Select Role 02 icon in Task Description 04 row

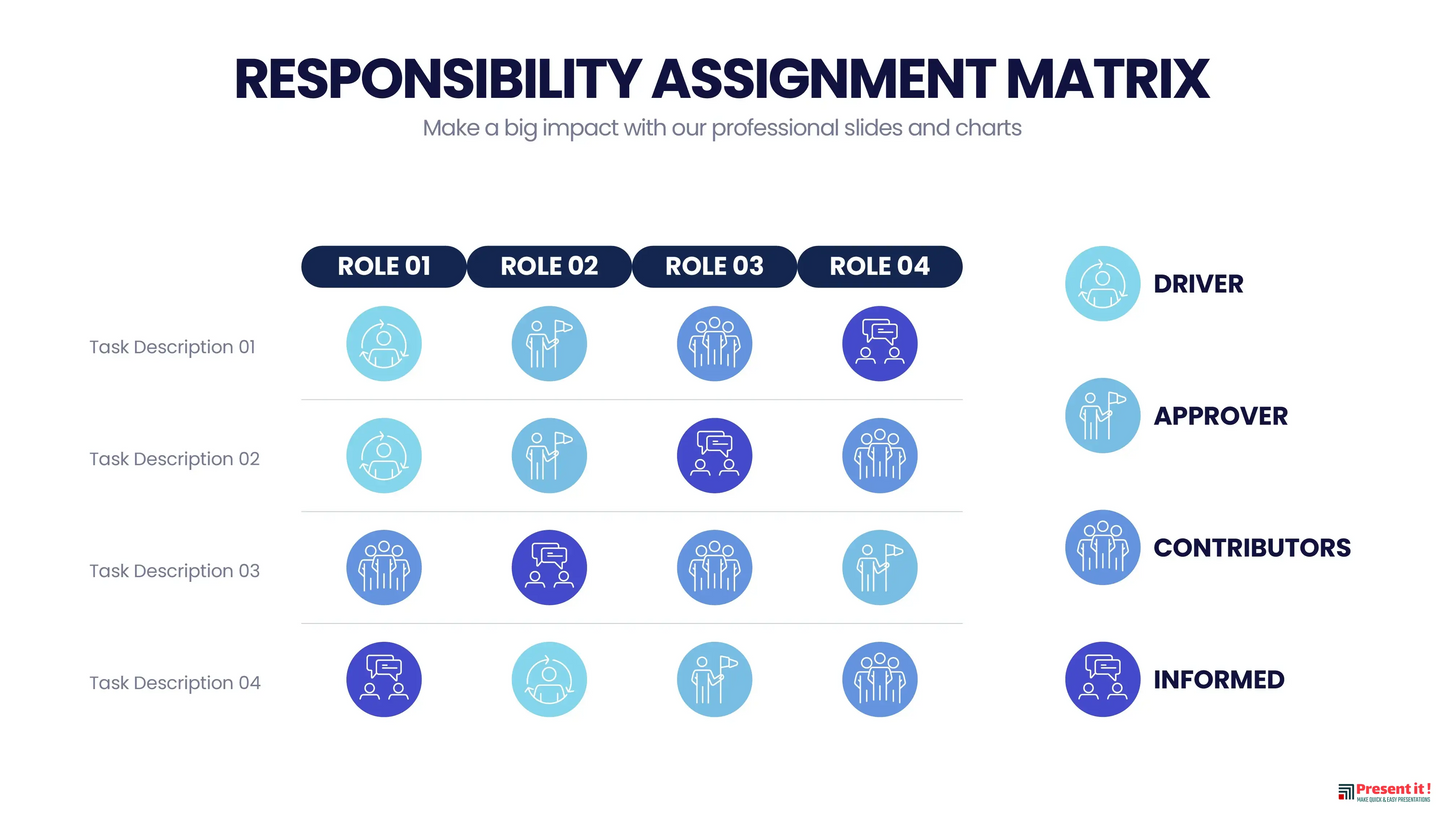coord(549,680)
